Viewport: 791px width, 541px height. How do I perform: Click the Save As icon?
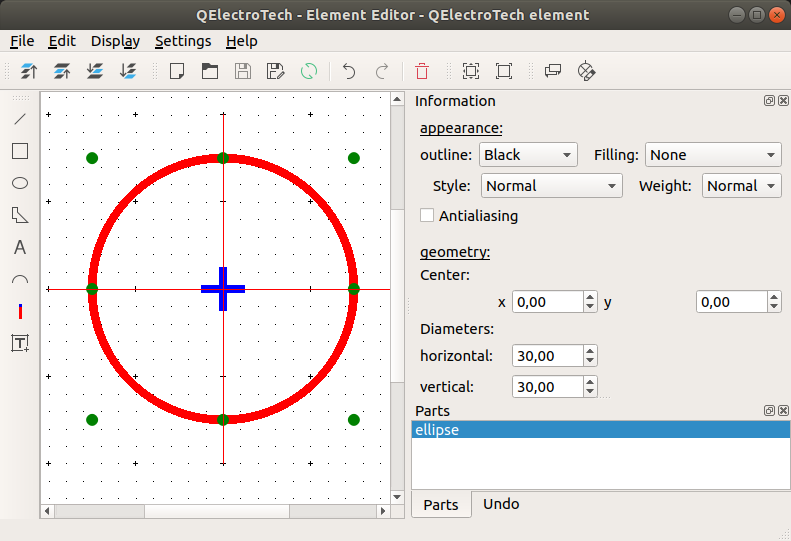click(275, 71)
